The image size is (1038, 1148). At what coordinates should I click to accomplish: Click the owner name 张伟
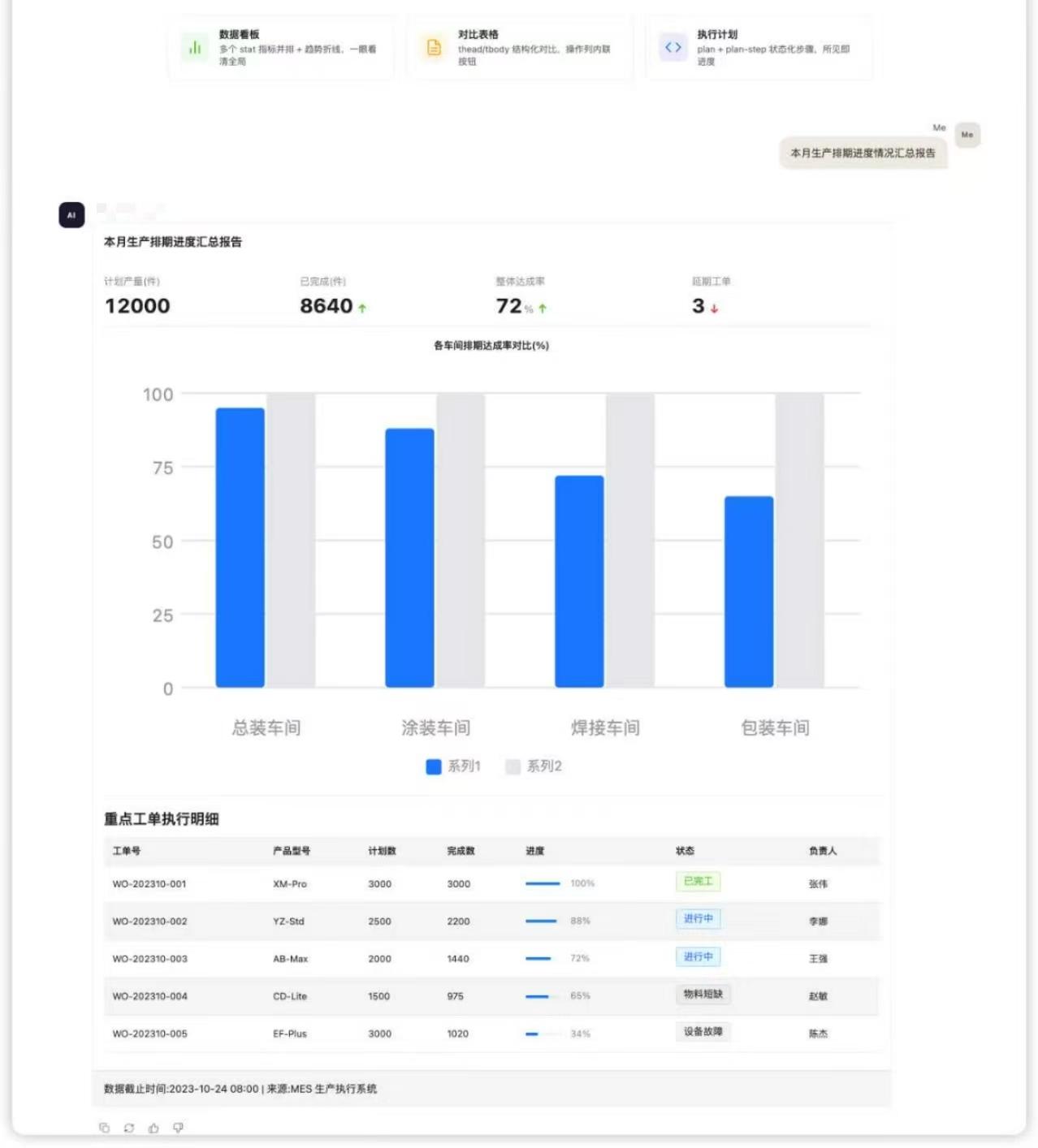click(x=818, y=884)
